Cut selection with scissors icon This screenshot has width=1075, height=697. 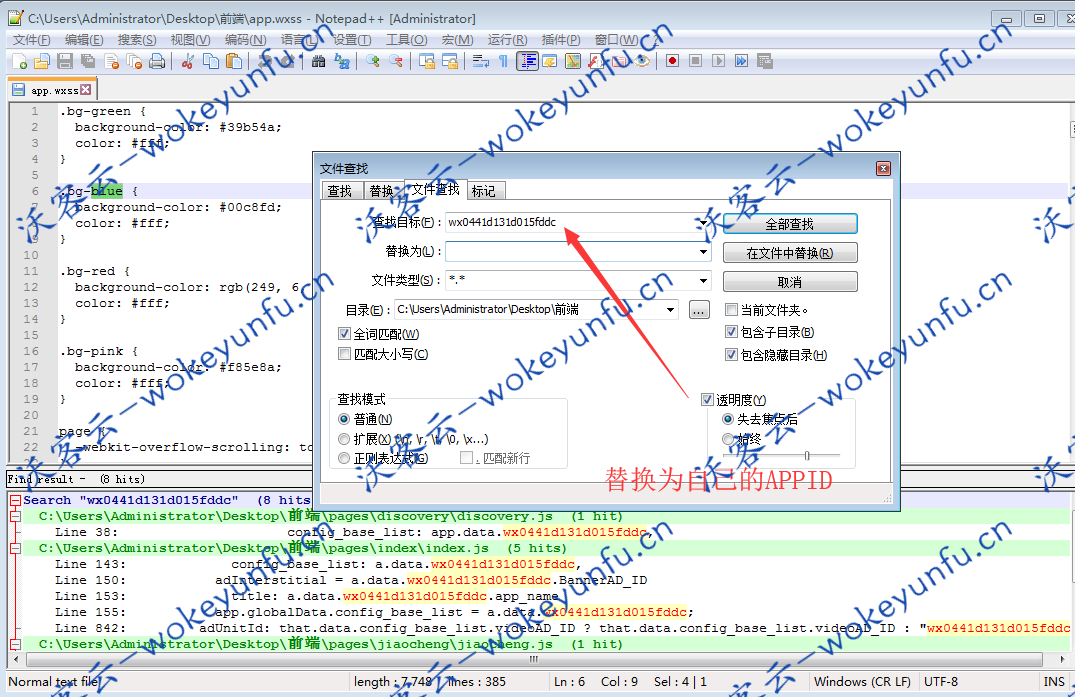(x=187, y=62)
